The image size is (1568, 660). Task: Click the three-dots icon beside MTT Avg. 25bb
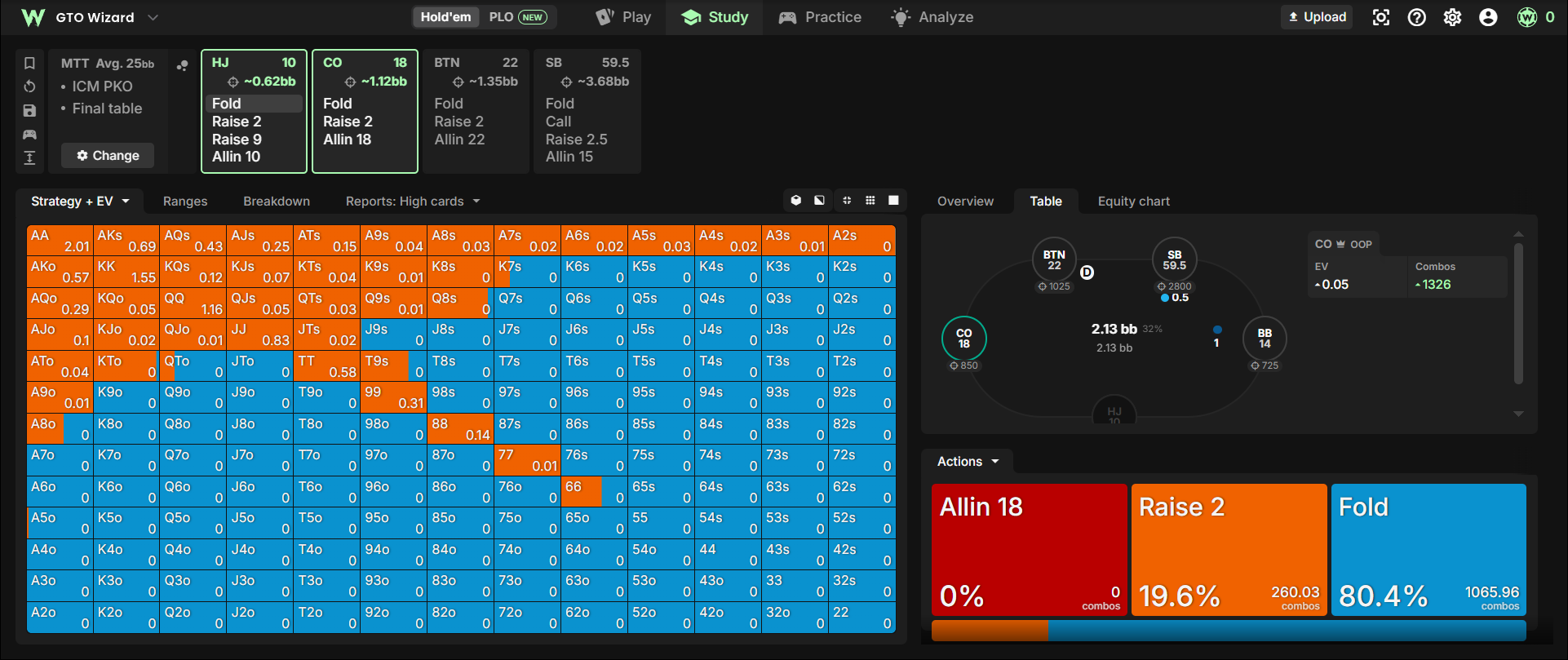pyautogui.click(x=182, y=65)
